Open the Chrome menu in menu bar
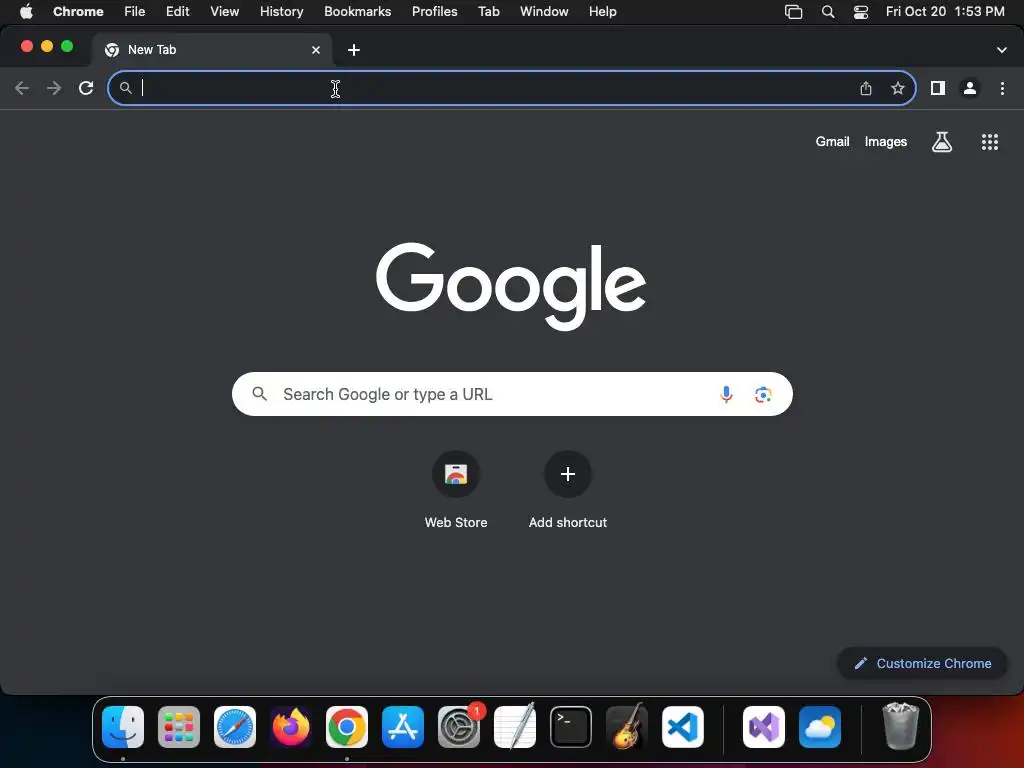Viewport: 1024px width, 768px height. point(78,11)
